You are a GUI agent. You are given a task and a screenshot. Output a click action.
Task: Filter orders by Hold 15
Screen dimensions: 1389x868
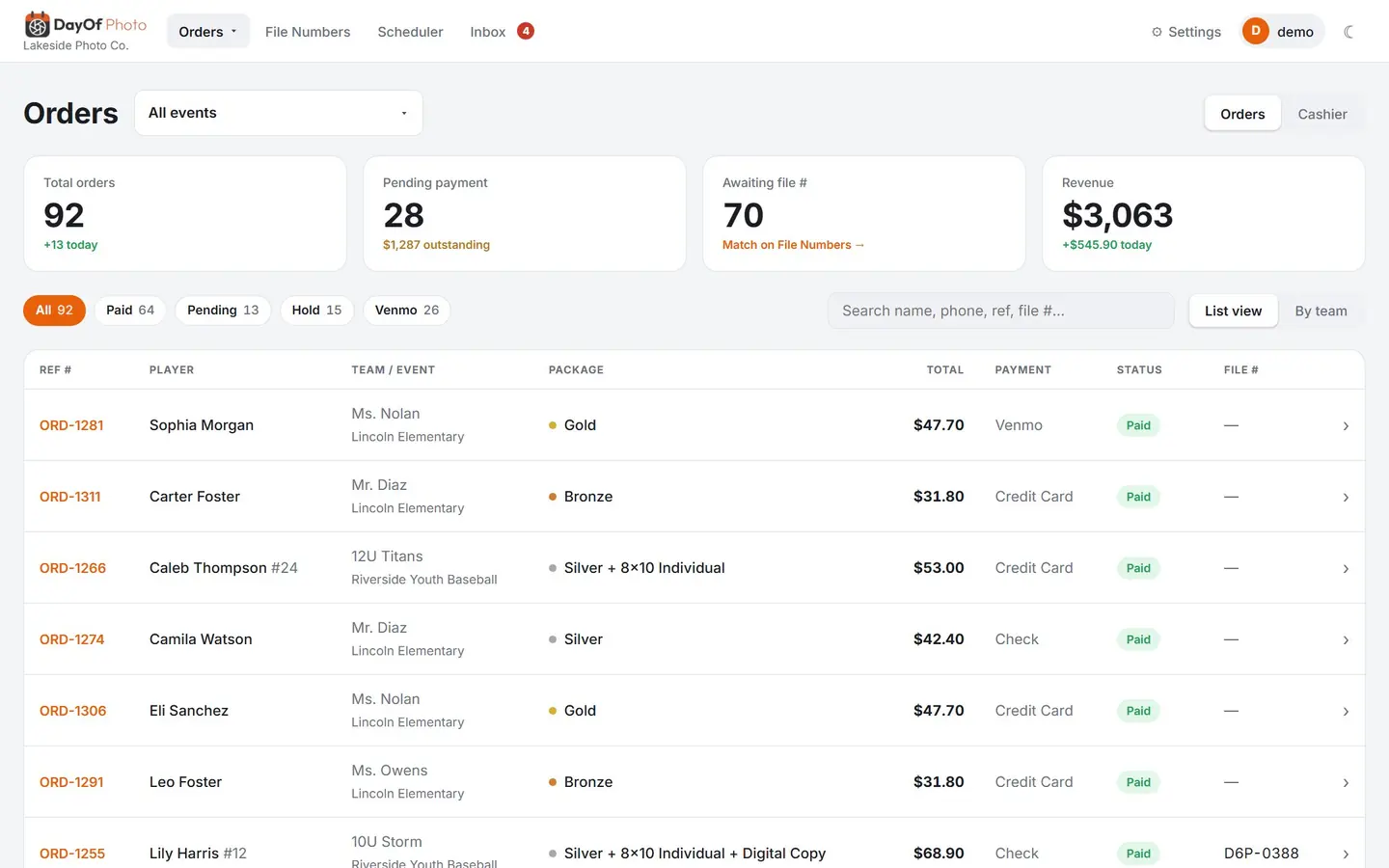(x=316, y=310)
